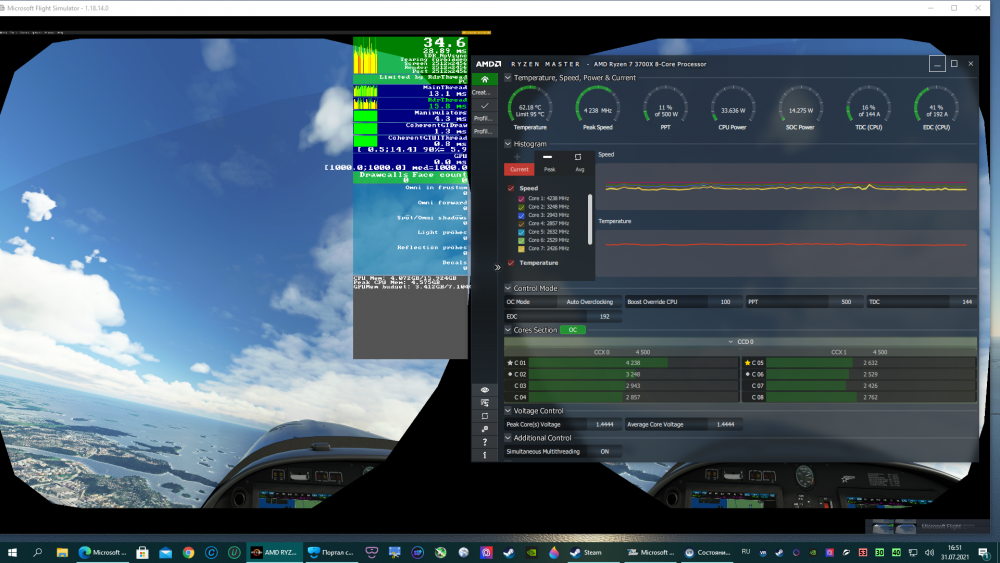Toggle the Core 1: 4238 MHz checkbox
The image size is (1000, 563).
[x=521, y=199]
